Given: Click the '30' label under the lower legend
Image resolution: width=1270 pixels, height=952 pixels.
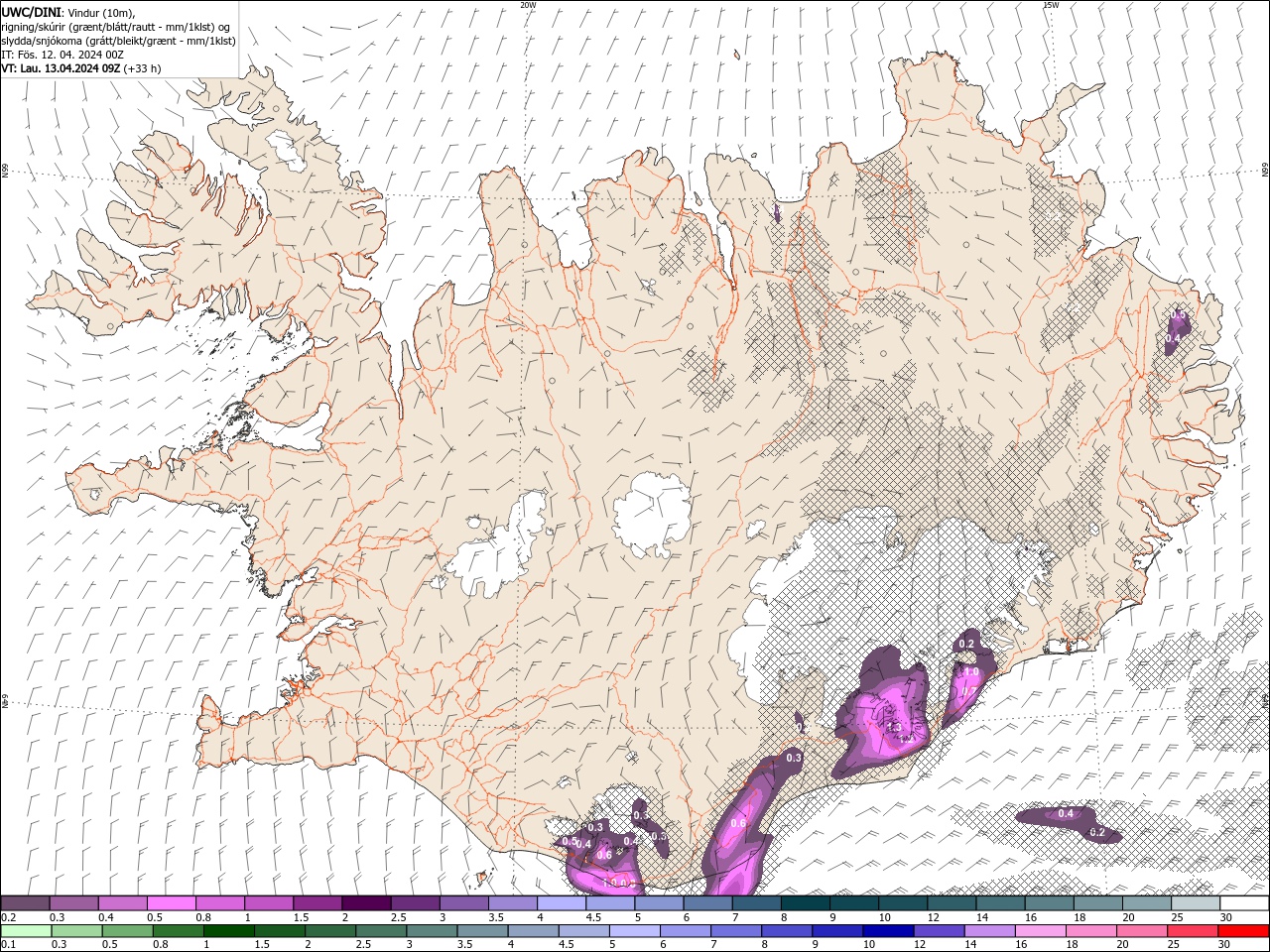Looking at the screenshot, I should pyautogui.click(x=1224, y=944).
